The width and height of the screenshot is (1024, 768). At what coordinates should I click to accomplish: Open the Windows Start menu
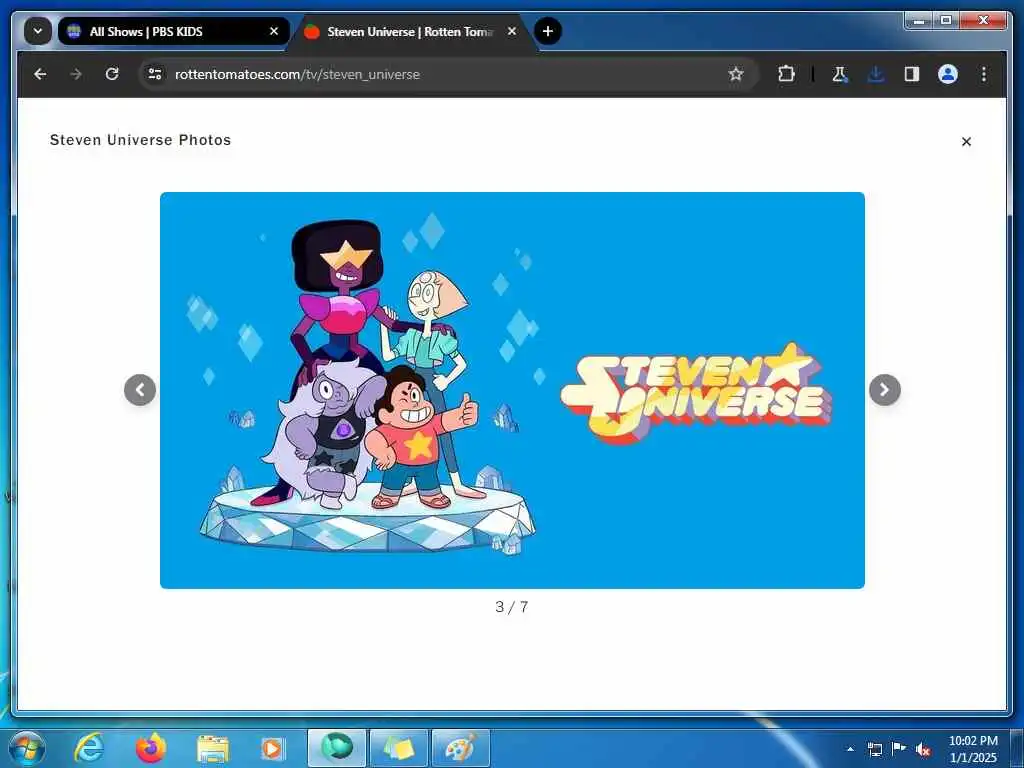26,748
